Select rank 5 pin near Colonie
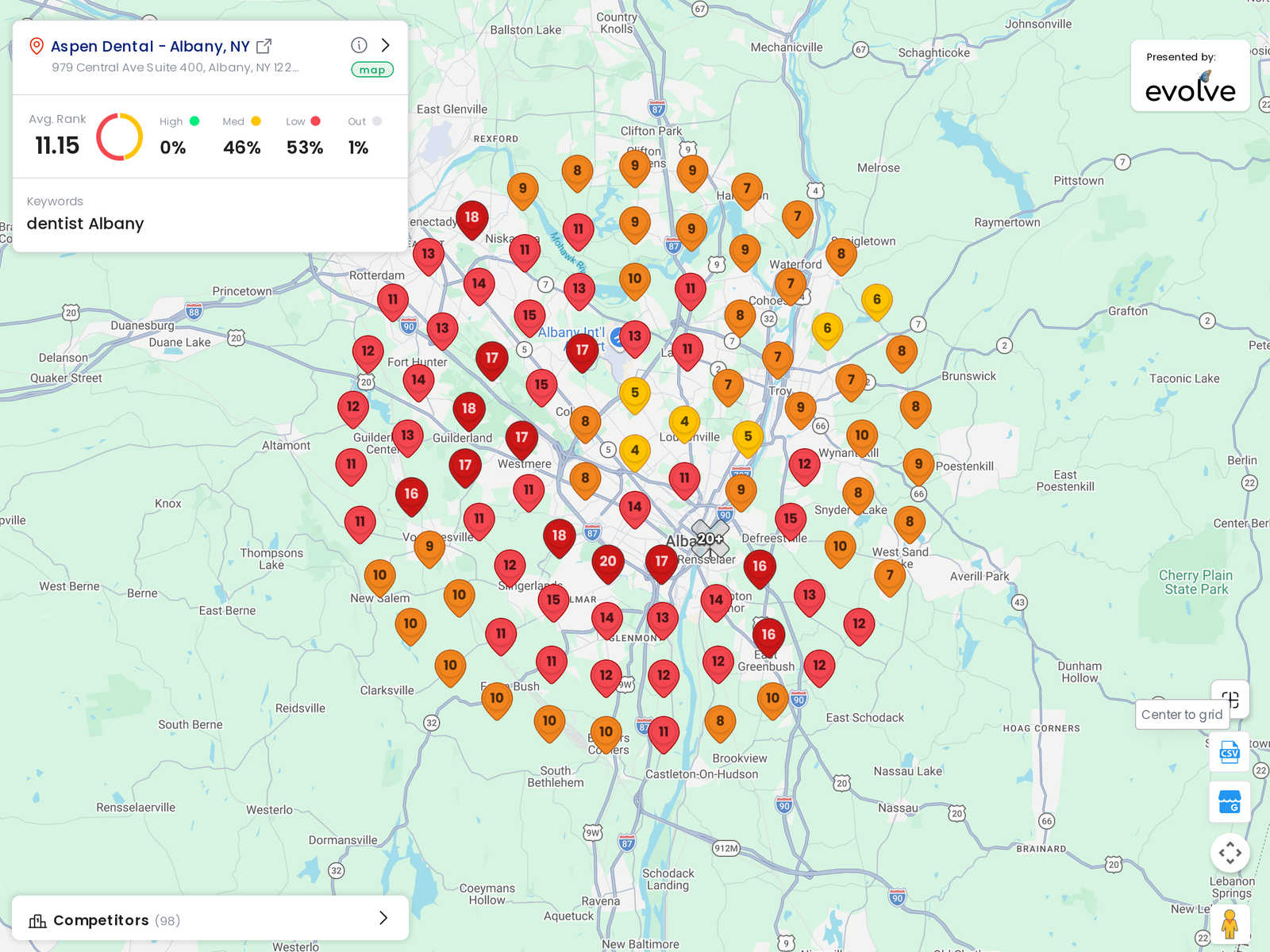The image size is (1270, 952). coord(635,395)
